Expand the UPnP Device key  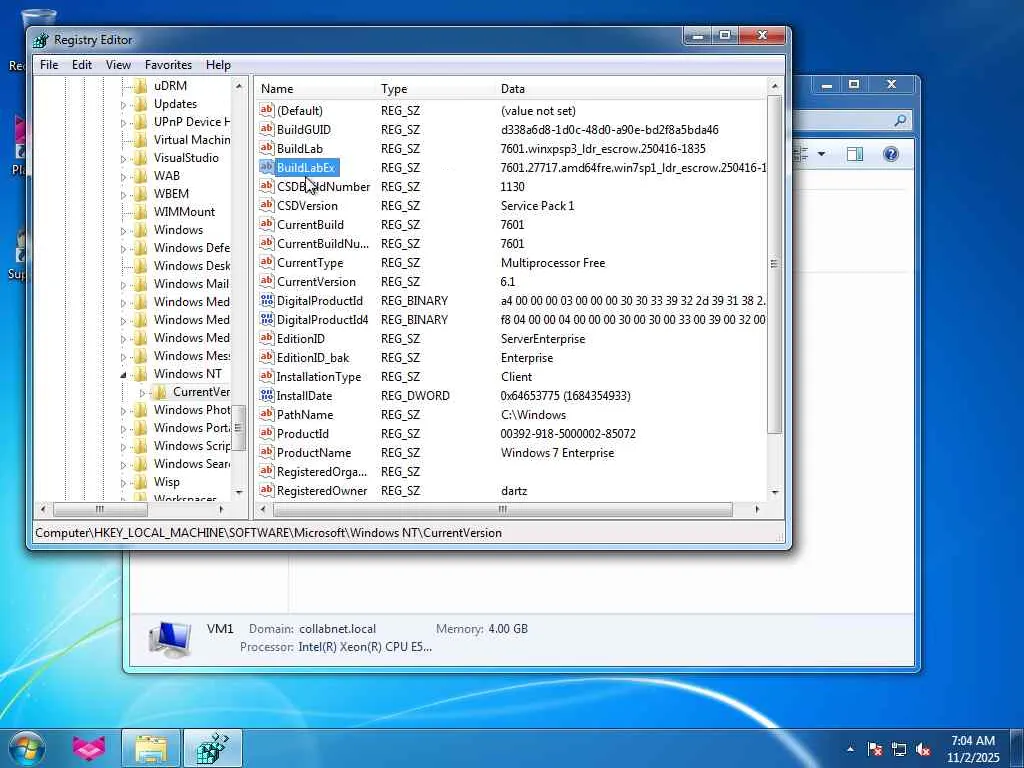click(x=123, y=123)
